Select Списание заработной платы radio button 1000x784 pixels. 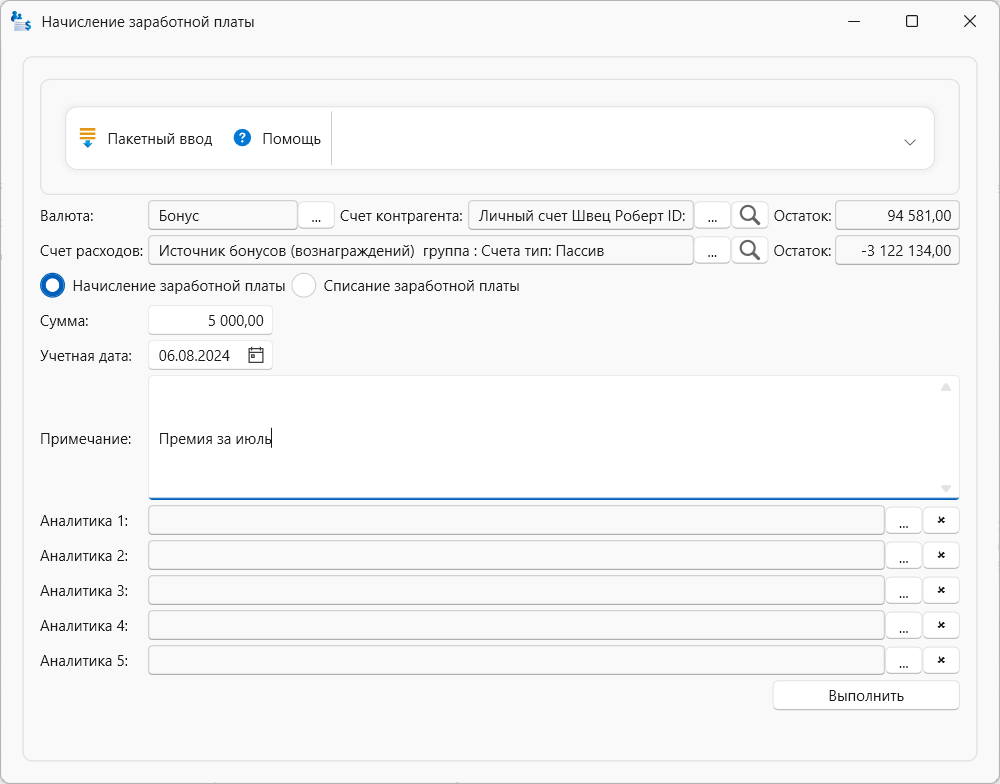point(304,286)
